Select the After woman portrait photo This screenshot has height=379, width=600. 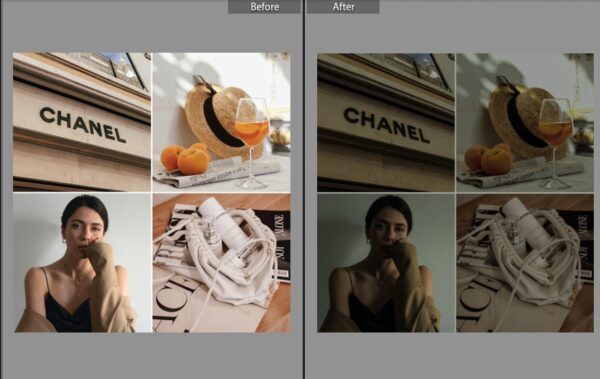pyautogui.click(x=386, y=263)
